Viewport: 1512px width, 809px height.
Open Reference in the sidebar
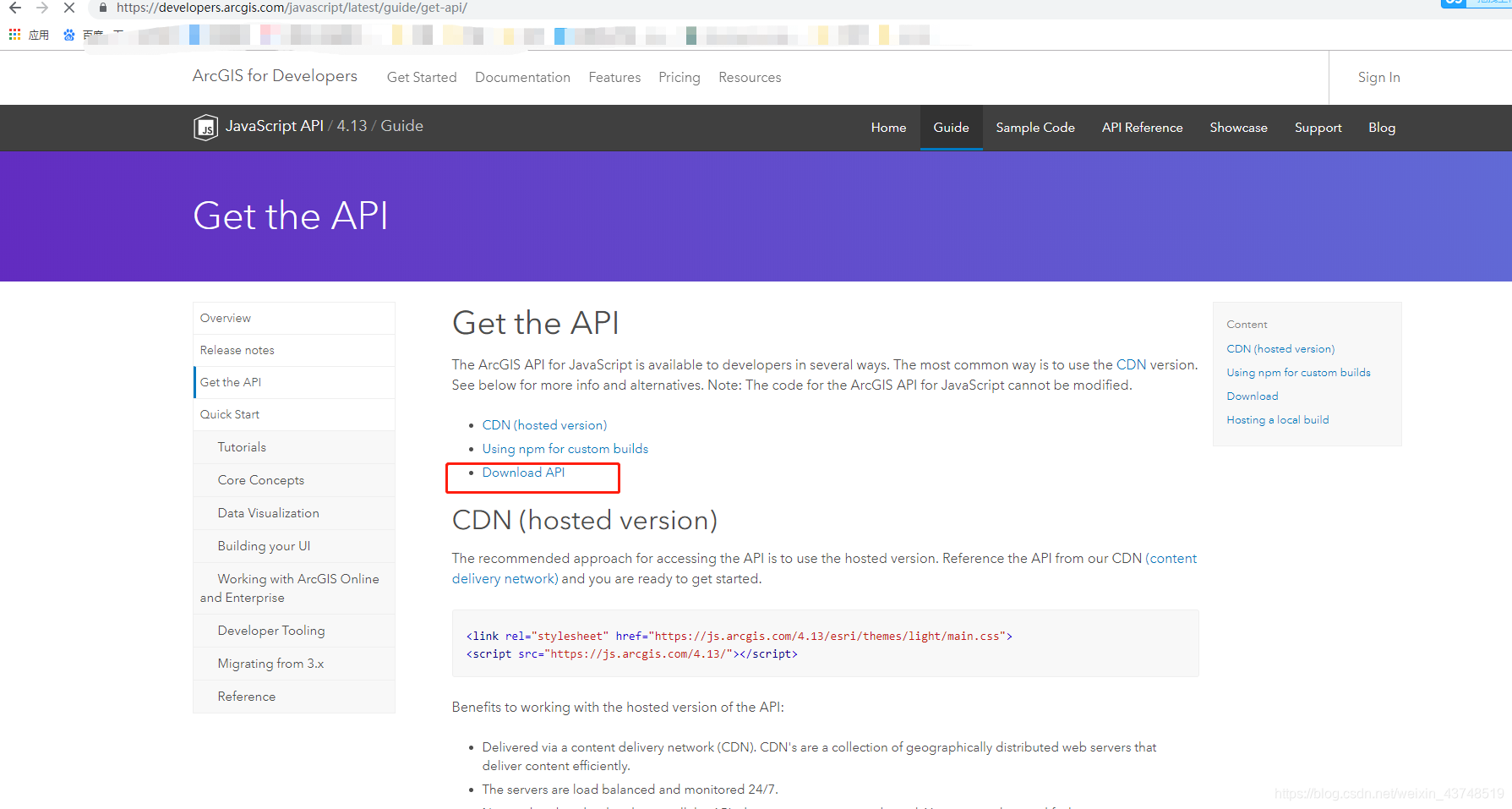click(x=294, y=697)
